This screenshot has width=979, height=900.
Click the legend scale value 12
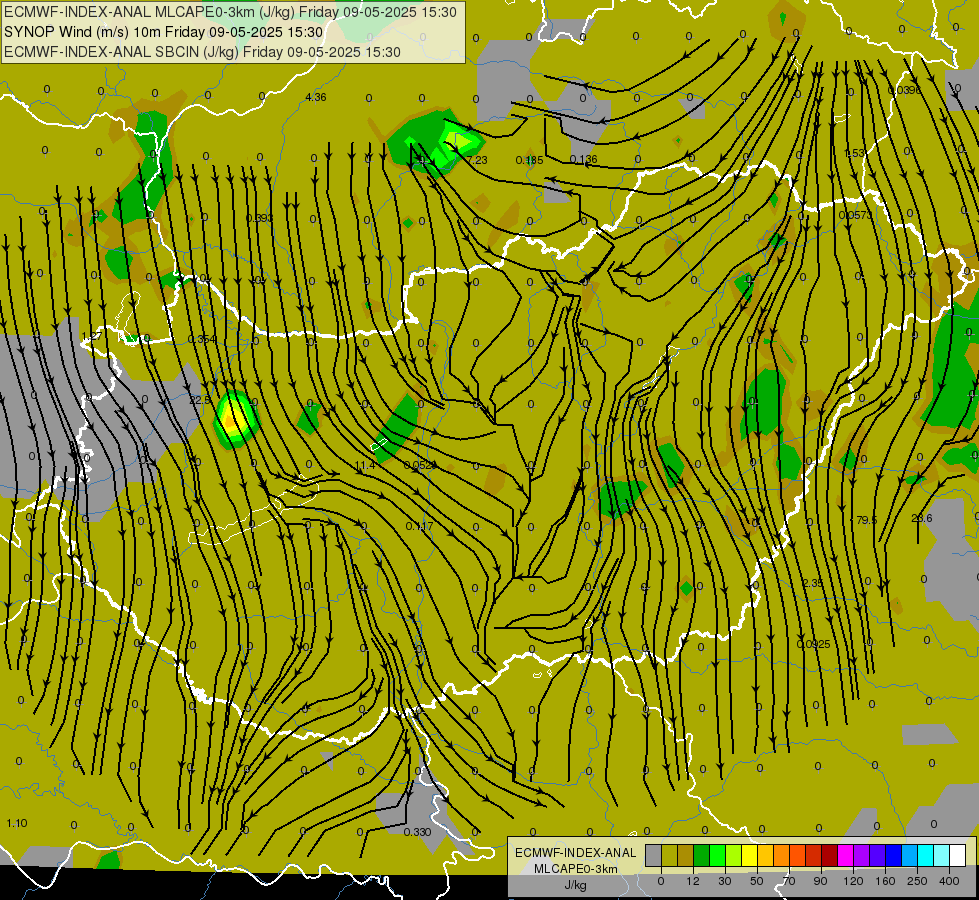click(x=693, y=881)
